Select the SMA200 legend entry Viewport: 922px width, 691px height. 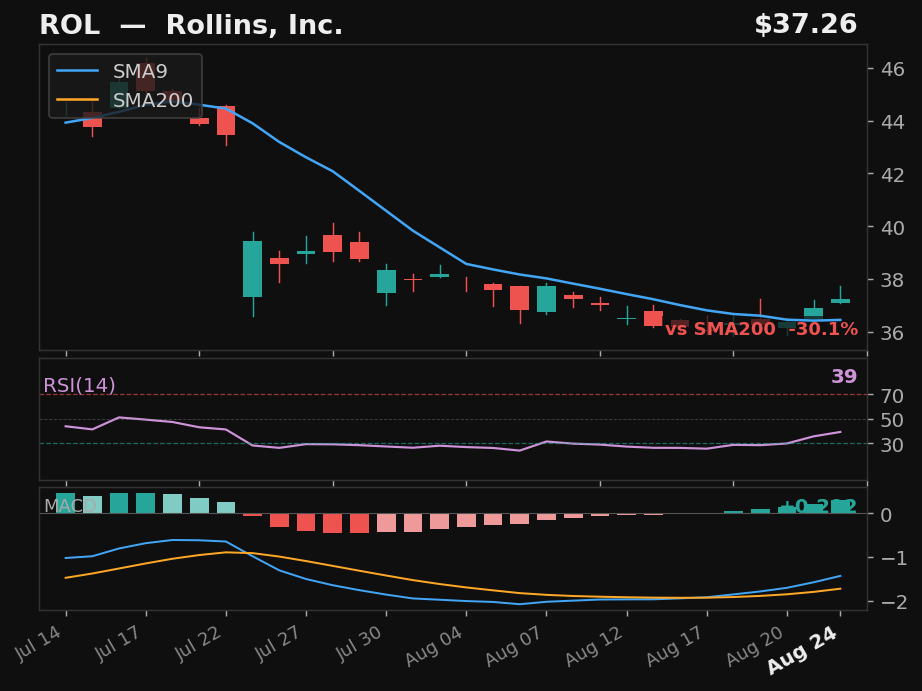[x=124, y=101]
